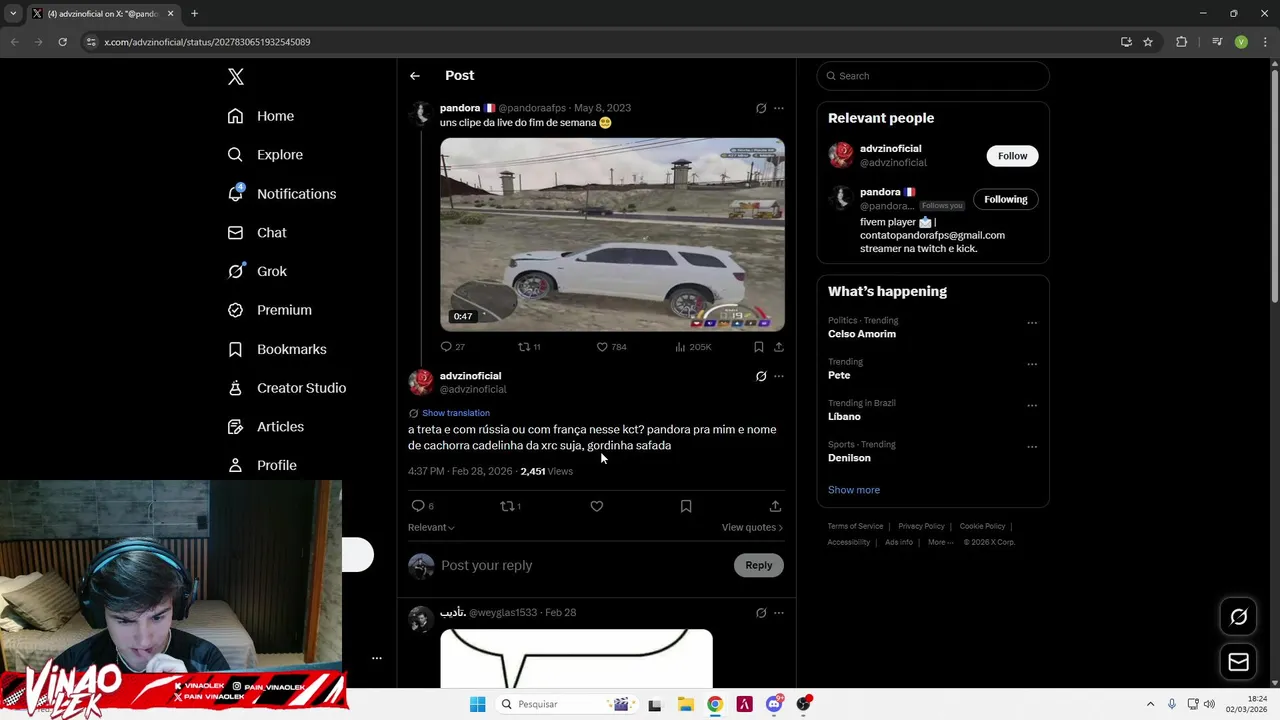This screenshot has height=720, width=1280.
Task: Open the more menu on pandora's post
Action: 779,108
